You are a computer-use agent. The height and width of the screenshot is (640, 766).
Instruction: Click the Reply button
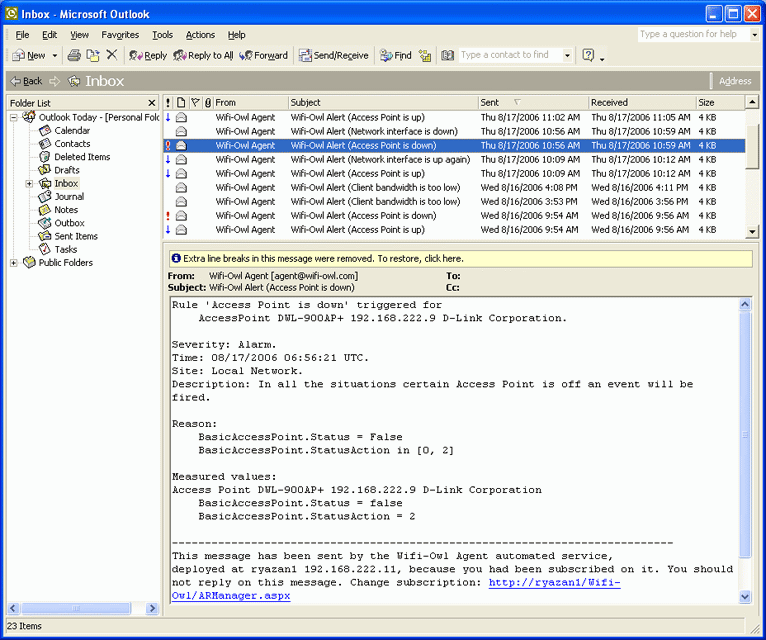click(x=148, y=55)
